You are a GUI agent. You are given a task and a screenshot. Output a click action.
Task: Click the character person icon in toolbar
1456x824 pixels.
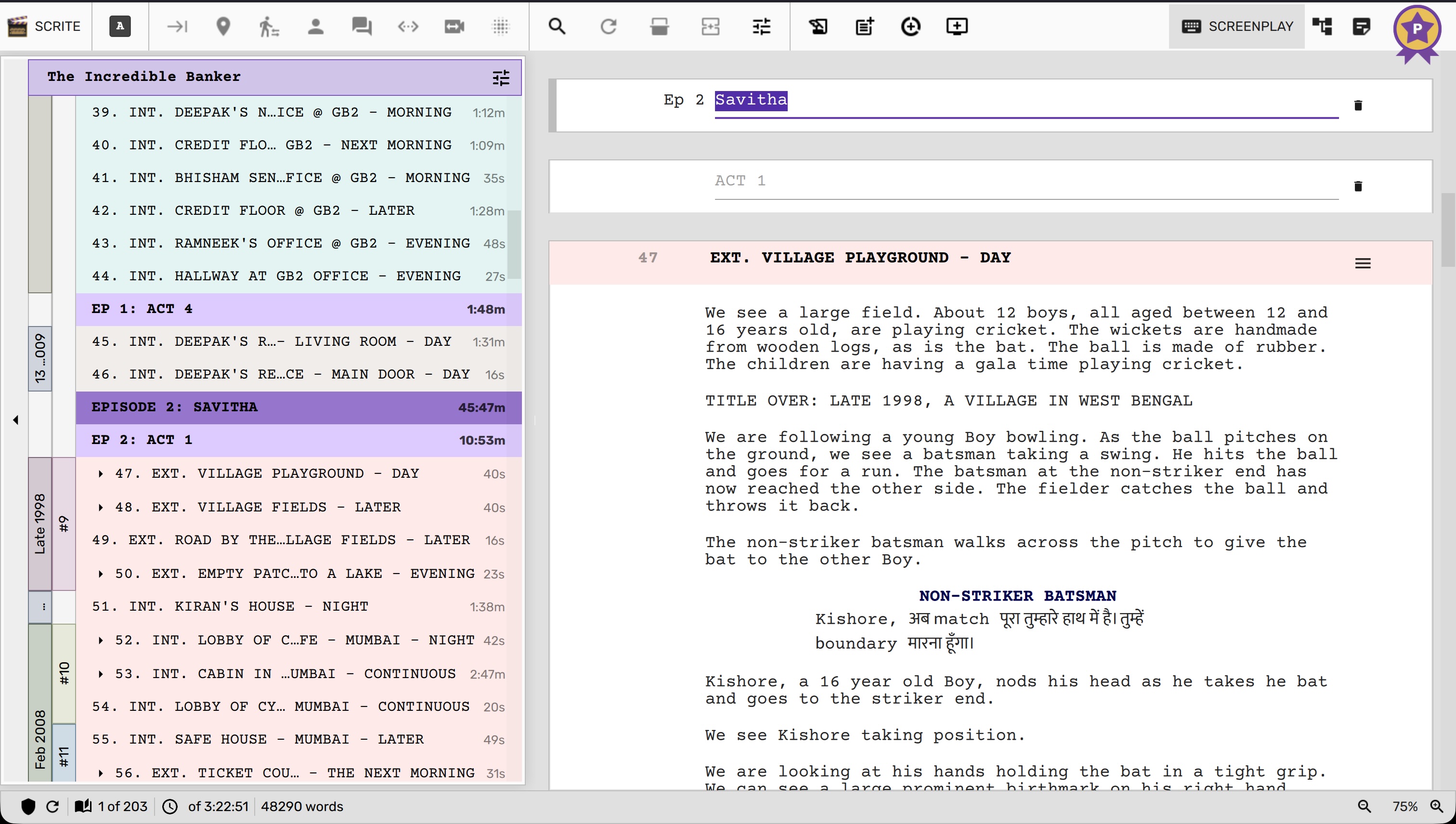[316, 26]
